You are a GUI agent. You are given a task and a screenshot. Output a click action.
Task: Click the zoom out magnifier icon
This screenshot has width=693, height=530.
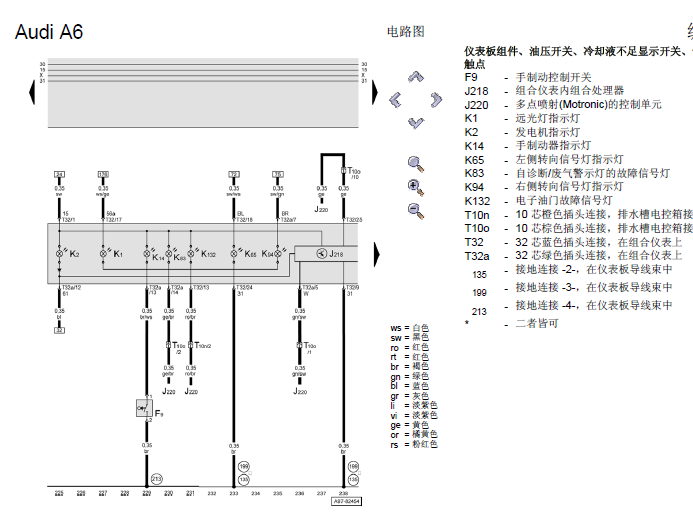[x=416, y=210]
